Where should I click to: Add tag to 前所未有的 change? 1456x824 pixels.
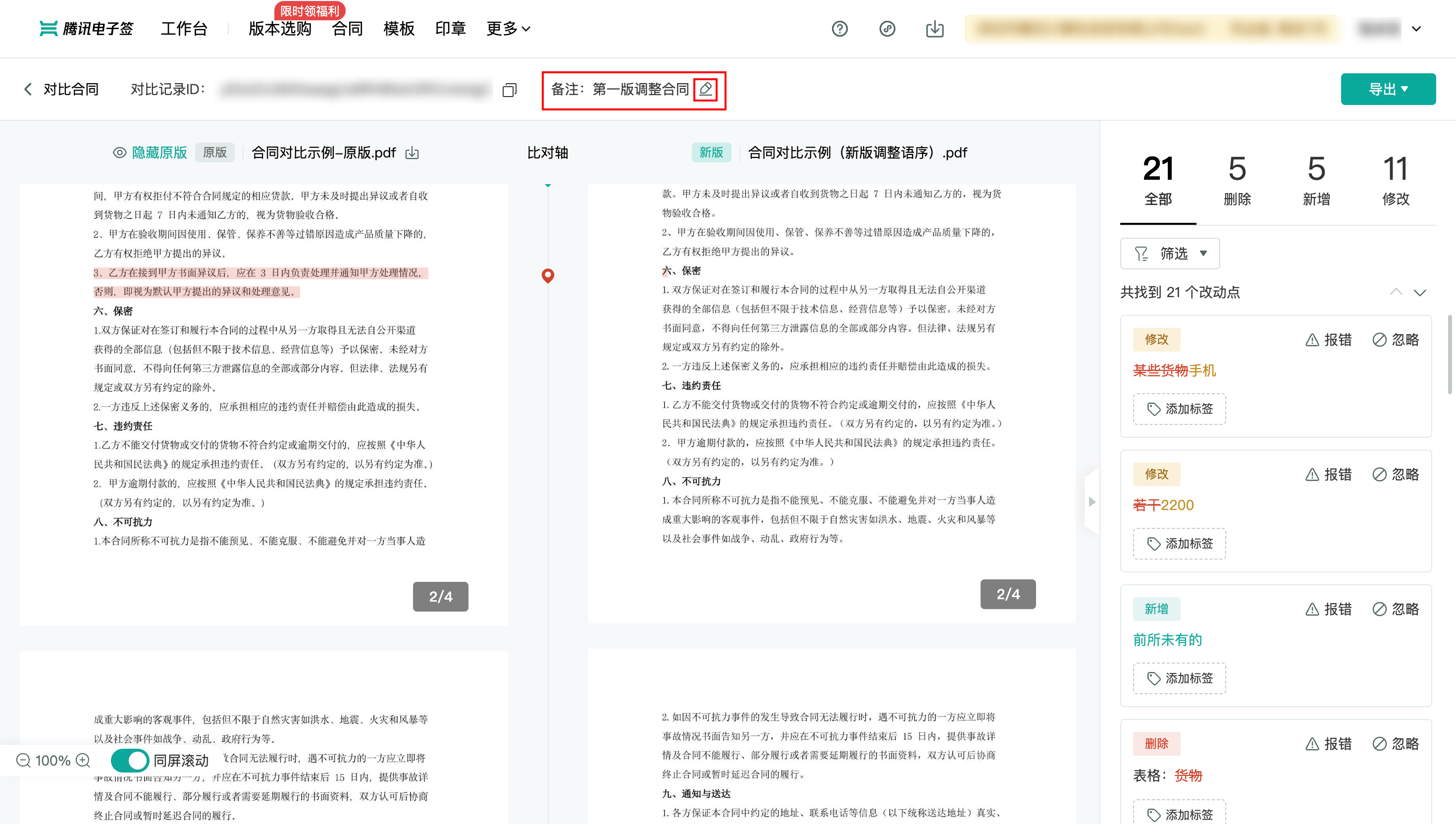coord(1179,678)
